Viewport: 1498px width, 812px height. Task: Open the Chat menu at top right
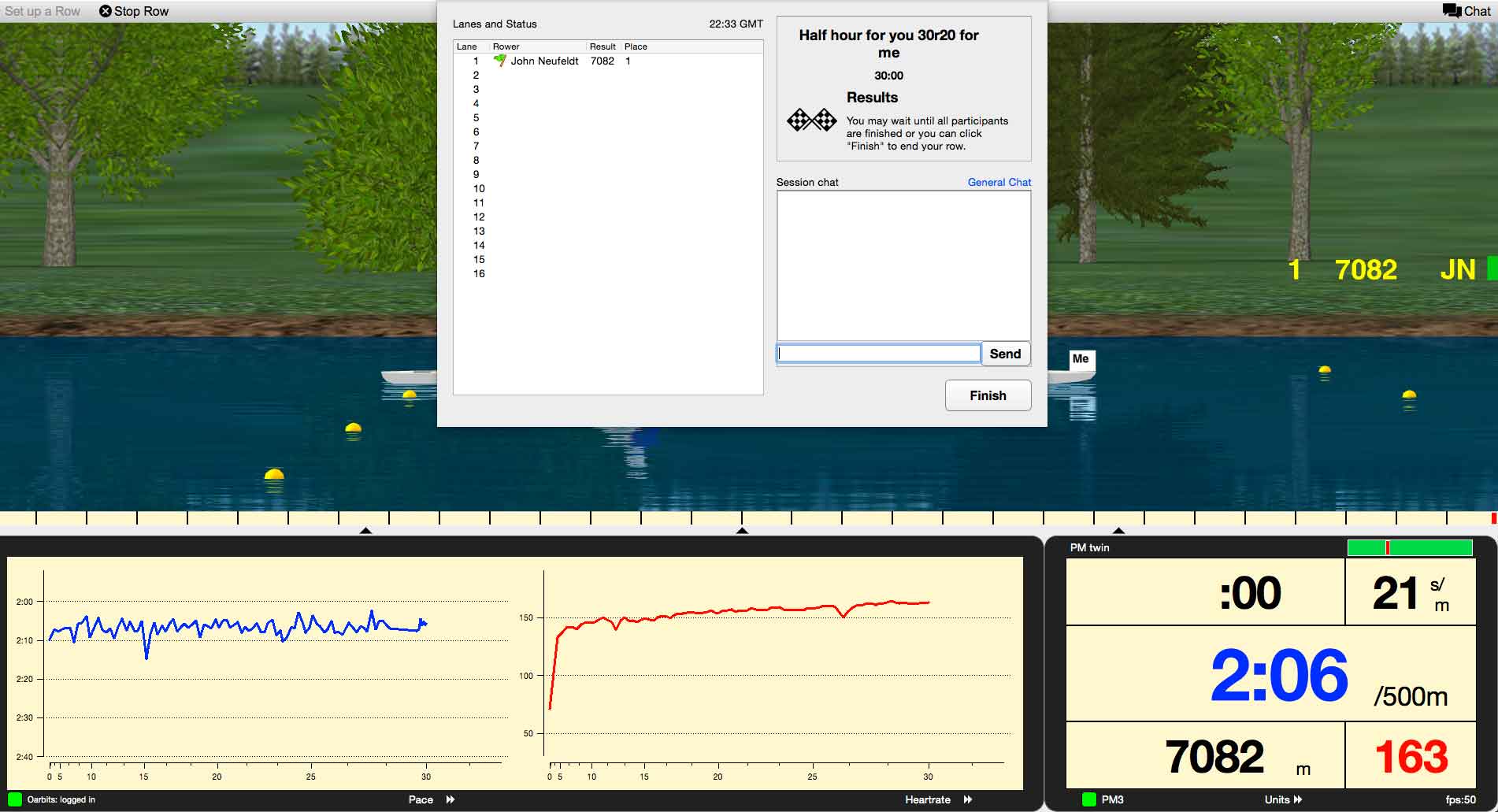(x=1466, y=11)
